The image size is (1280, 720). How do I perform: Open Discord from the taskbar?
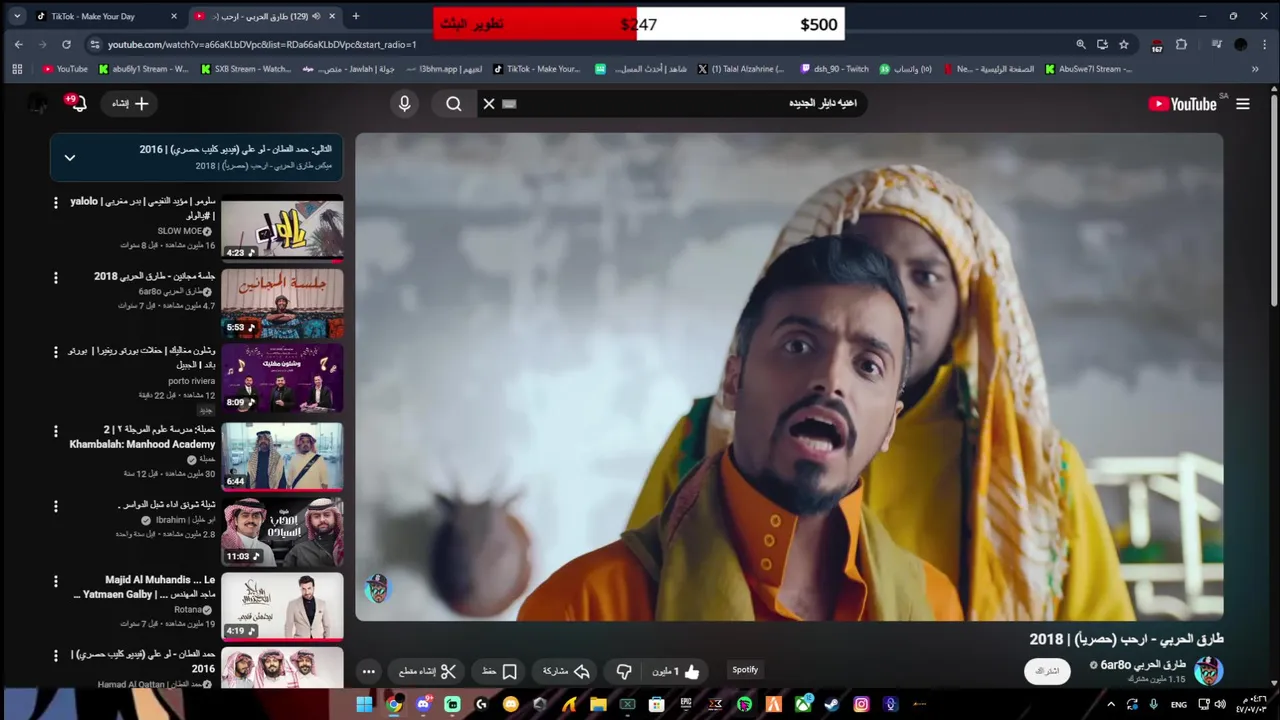(x=423, y=704)
